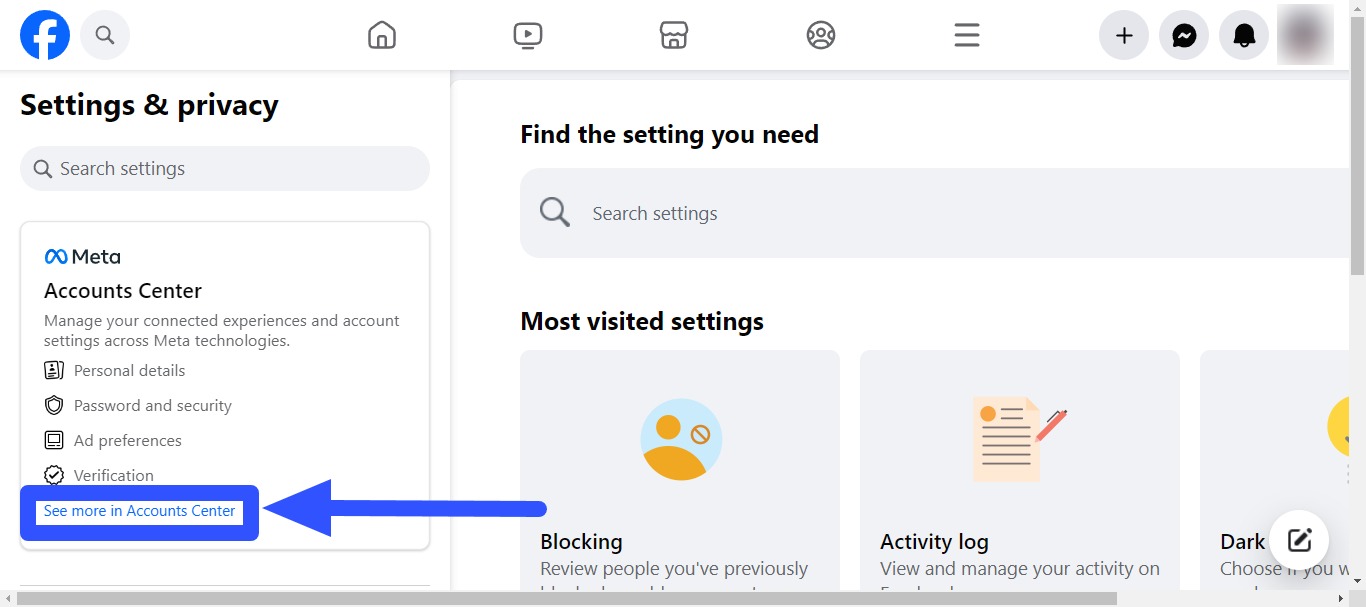The height and width of the screenshot is (607, 1366).
Task: Open the Groups icon
Action: pyautogui.click(x=820, y=34)
